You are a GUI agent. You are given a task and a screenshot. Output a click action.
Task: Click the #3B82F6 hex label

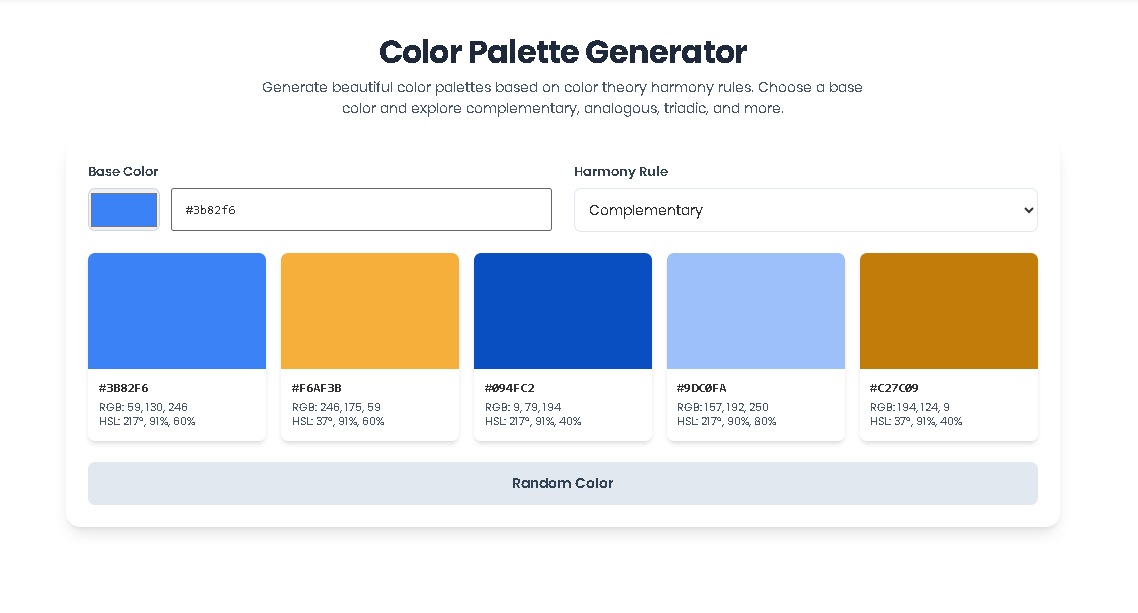point(123,388)
